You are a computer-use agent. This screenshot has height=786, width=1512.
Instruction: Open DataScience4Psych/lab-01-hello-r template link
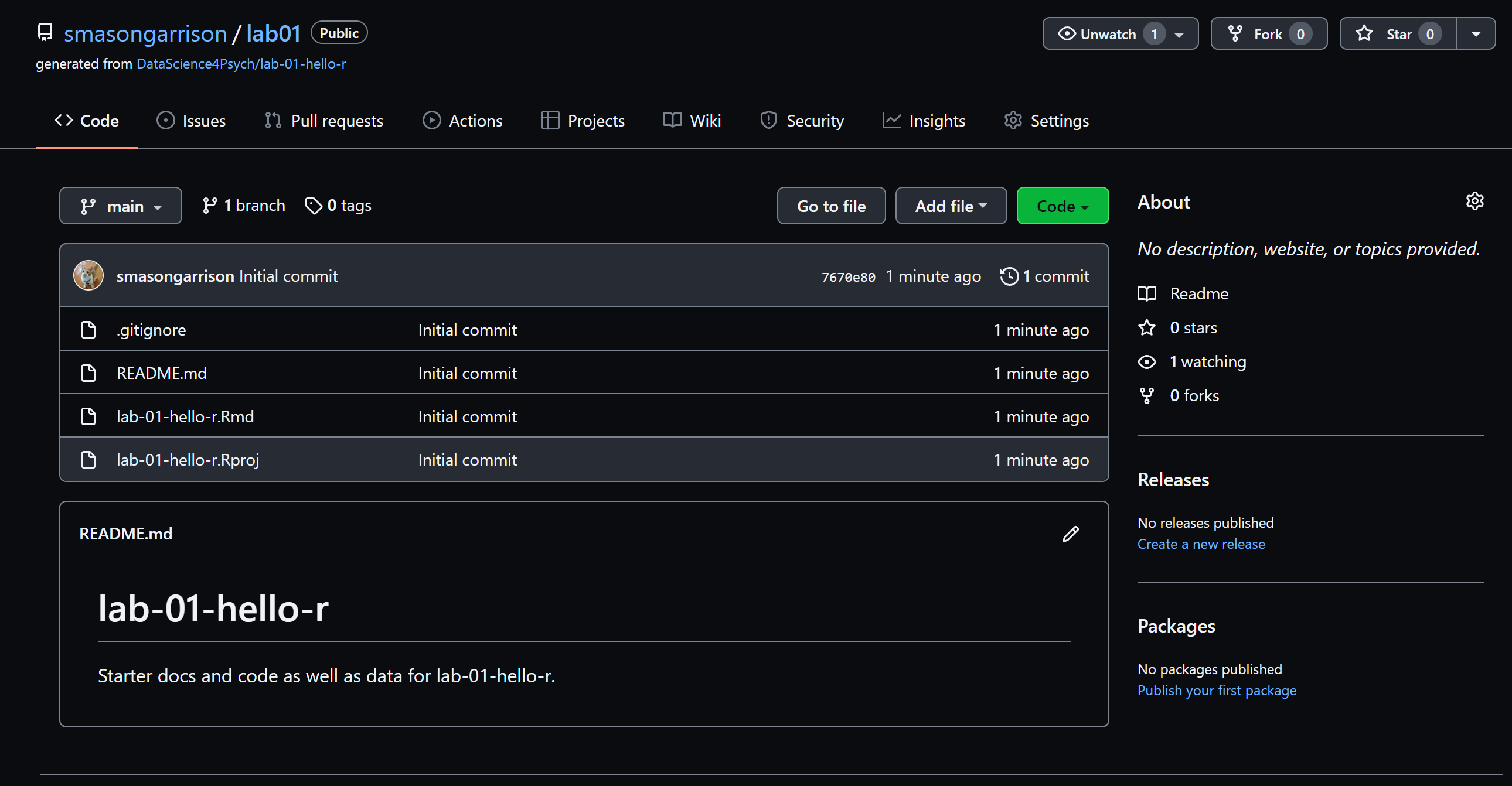click(241, 64)
